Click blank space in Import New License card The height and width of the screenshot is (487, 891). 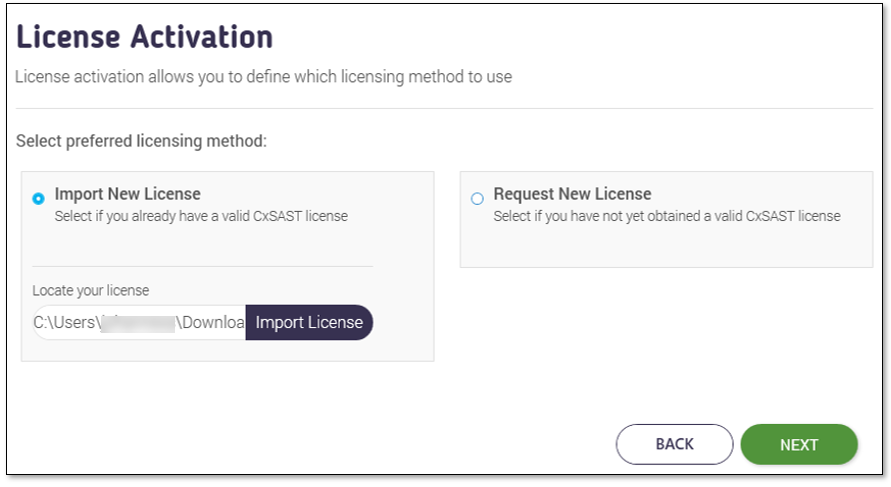click(227, 244)
